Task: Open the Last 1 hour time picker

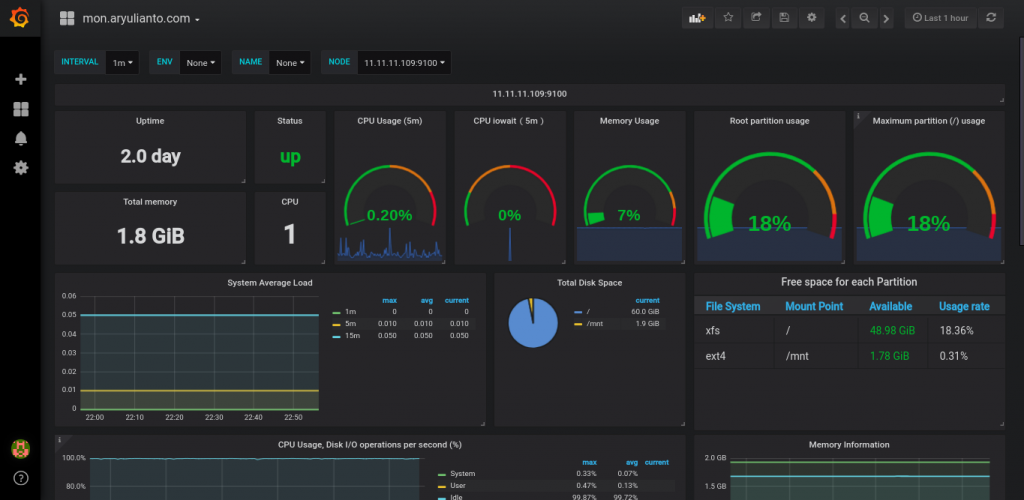Action: pos(940,18)
